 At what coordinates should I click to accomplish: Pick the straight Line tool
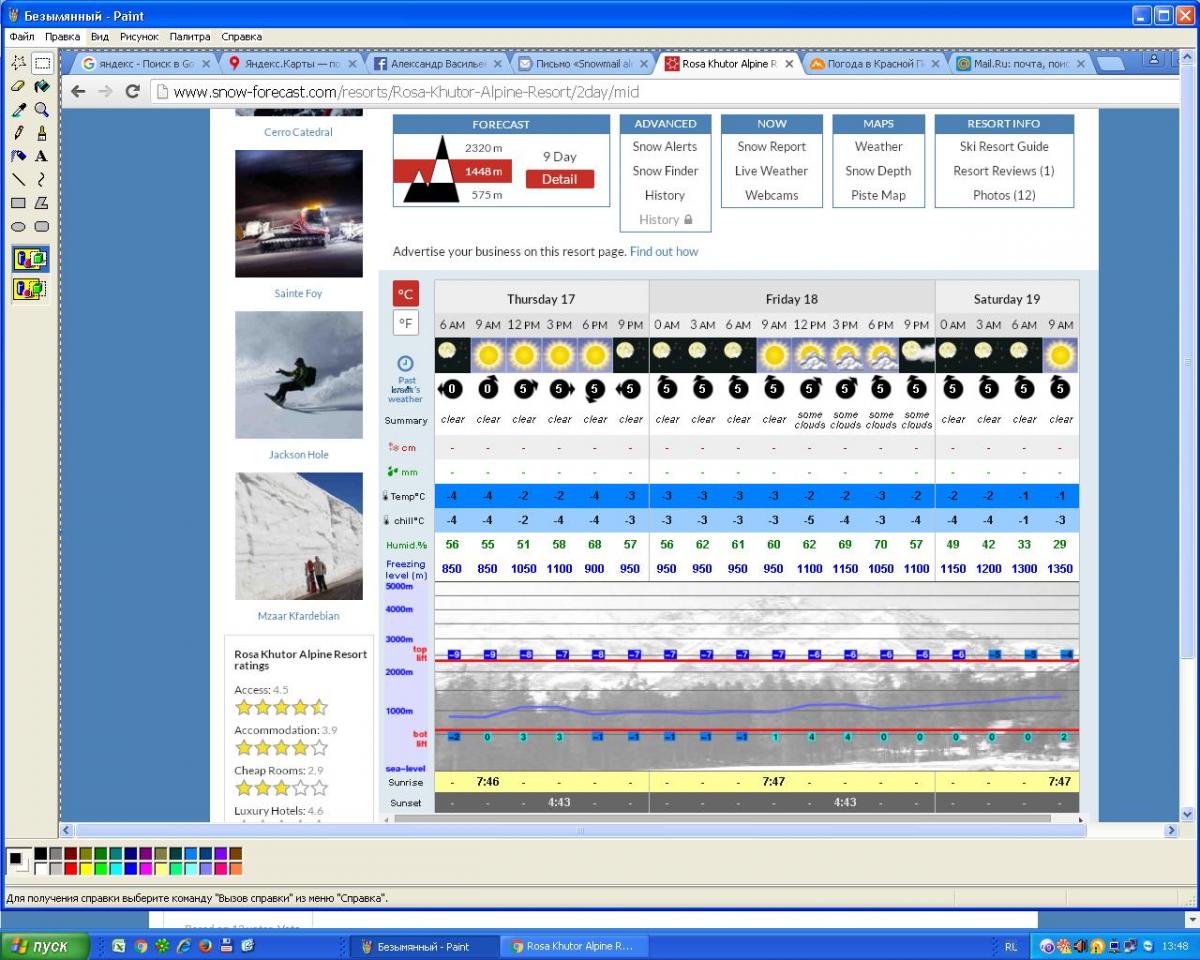[18, 180]
